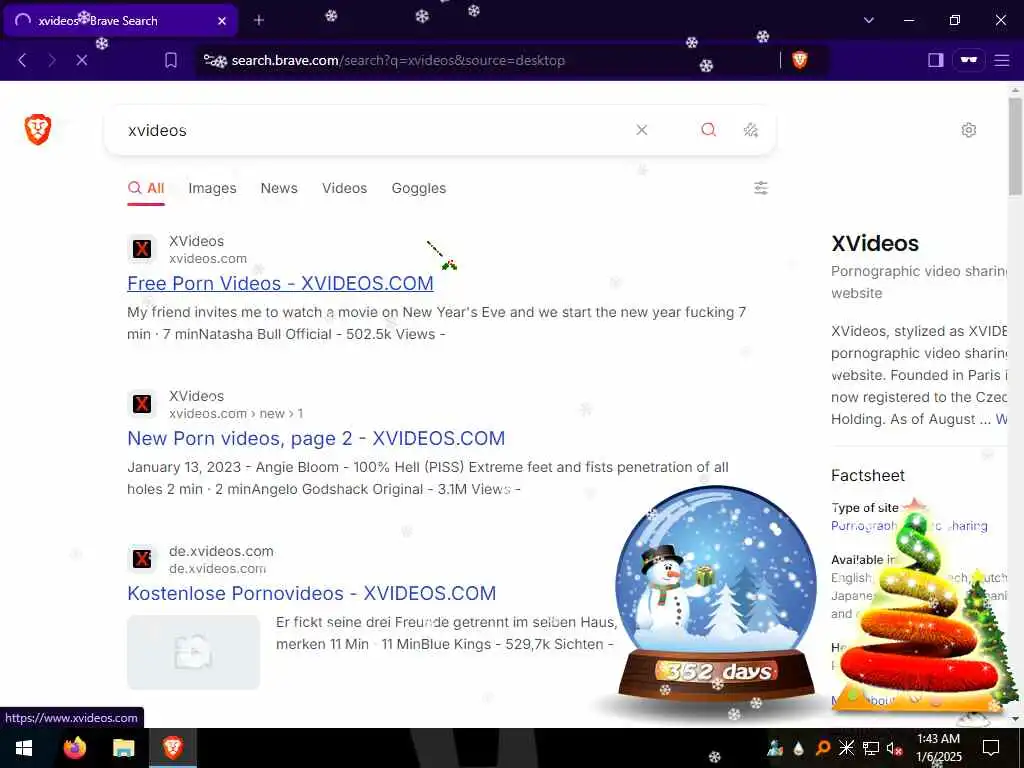Open the 'Kostenlose' German result link
The image size is (1024, 768).
(312, 593)
